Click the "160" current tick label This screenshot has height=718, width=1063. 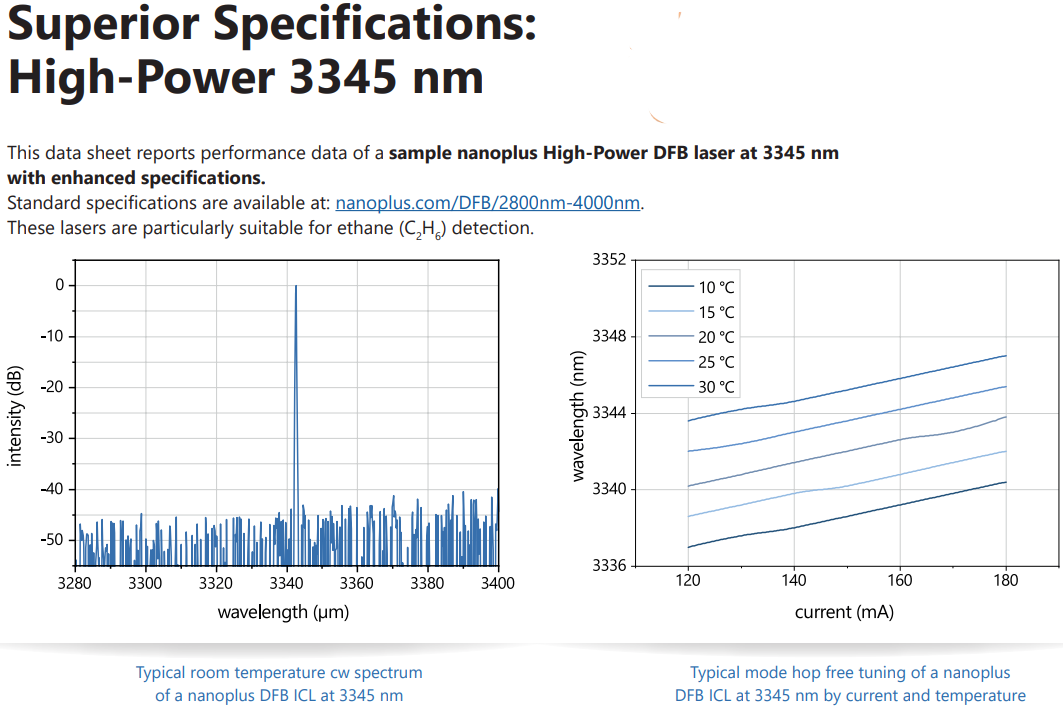(x=900, y=580)
